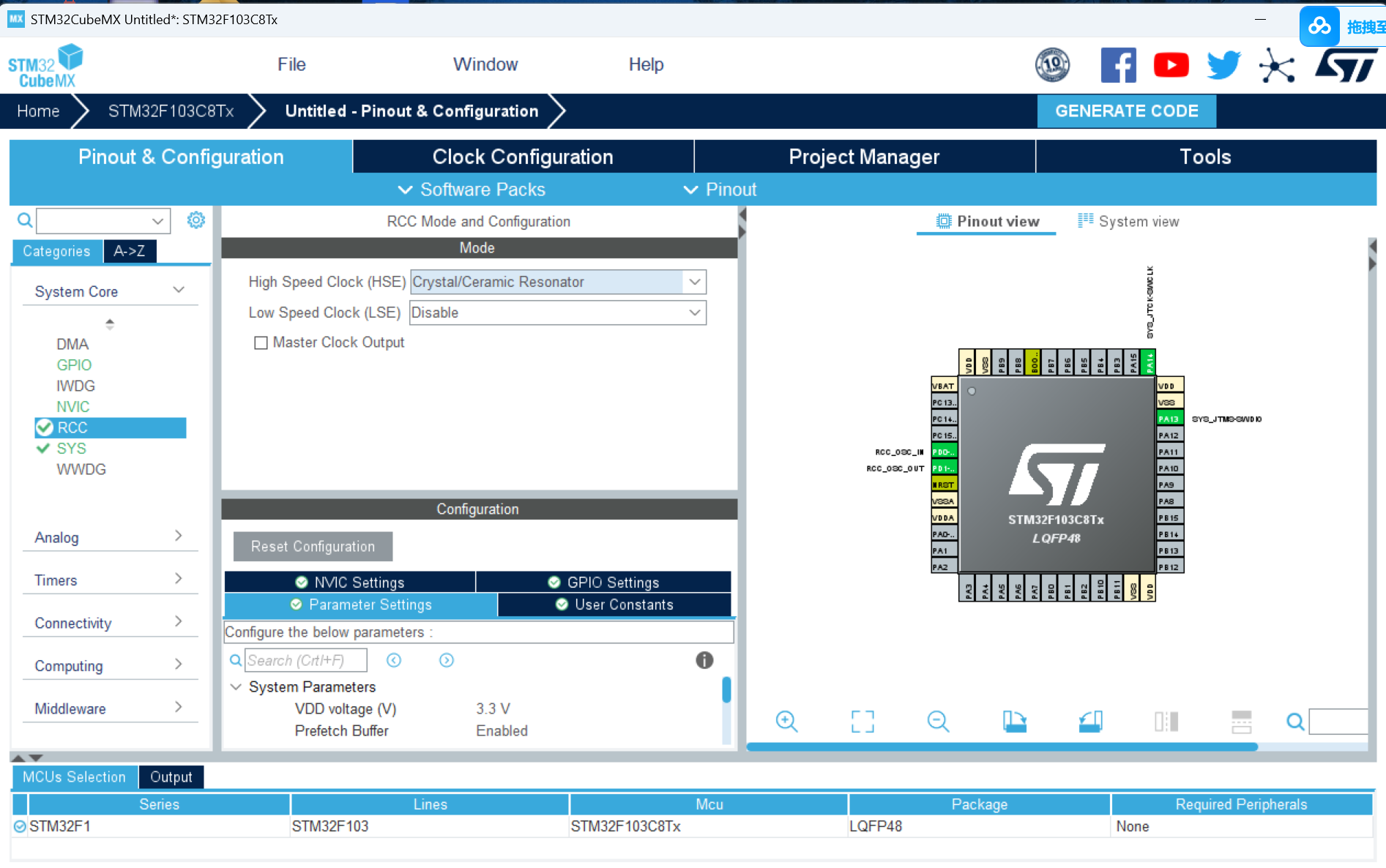Open the User Constants tab
Image resolution: width=1386 pixels, height=868 pixels.
click(614, 605)
